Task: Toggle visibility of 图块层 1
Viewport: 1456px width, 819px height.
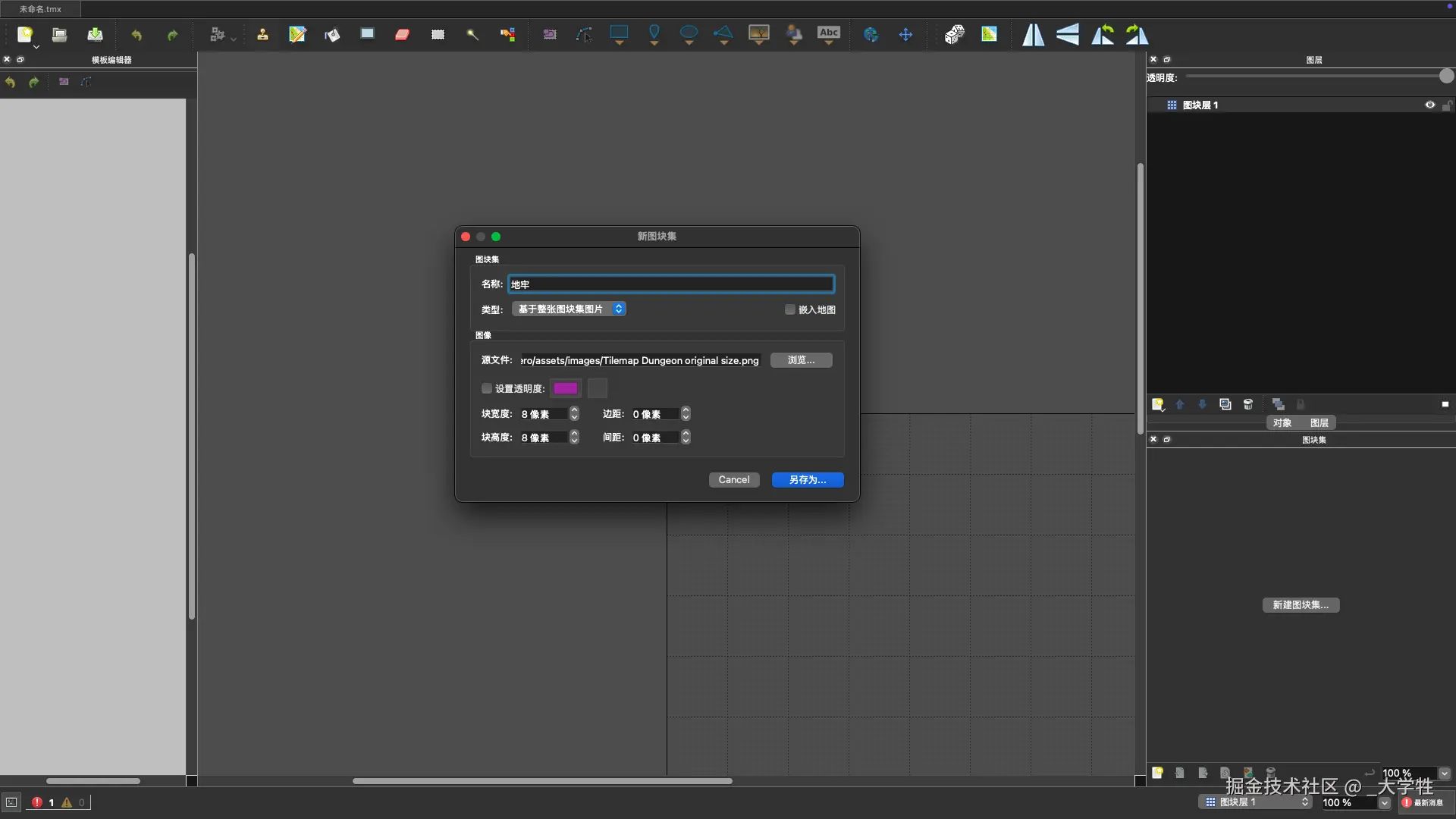Action: coord(1429,105)
